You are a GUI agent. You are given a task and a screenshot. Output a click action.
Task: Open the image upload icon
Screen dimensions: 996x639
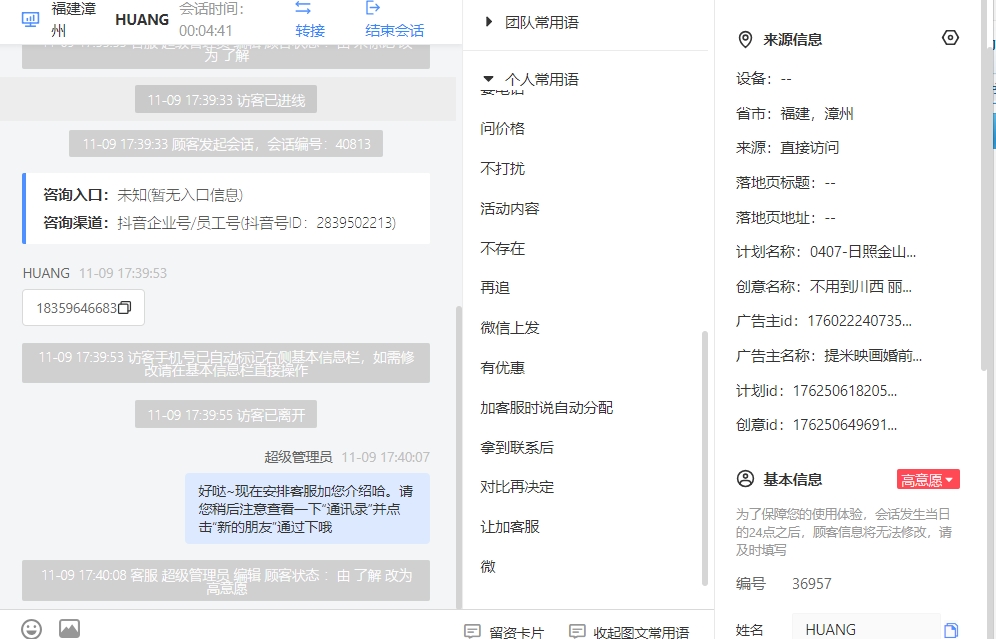[69, 628]
